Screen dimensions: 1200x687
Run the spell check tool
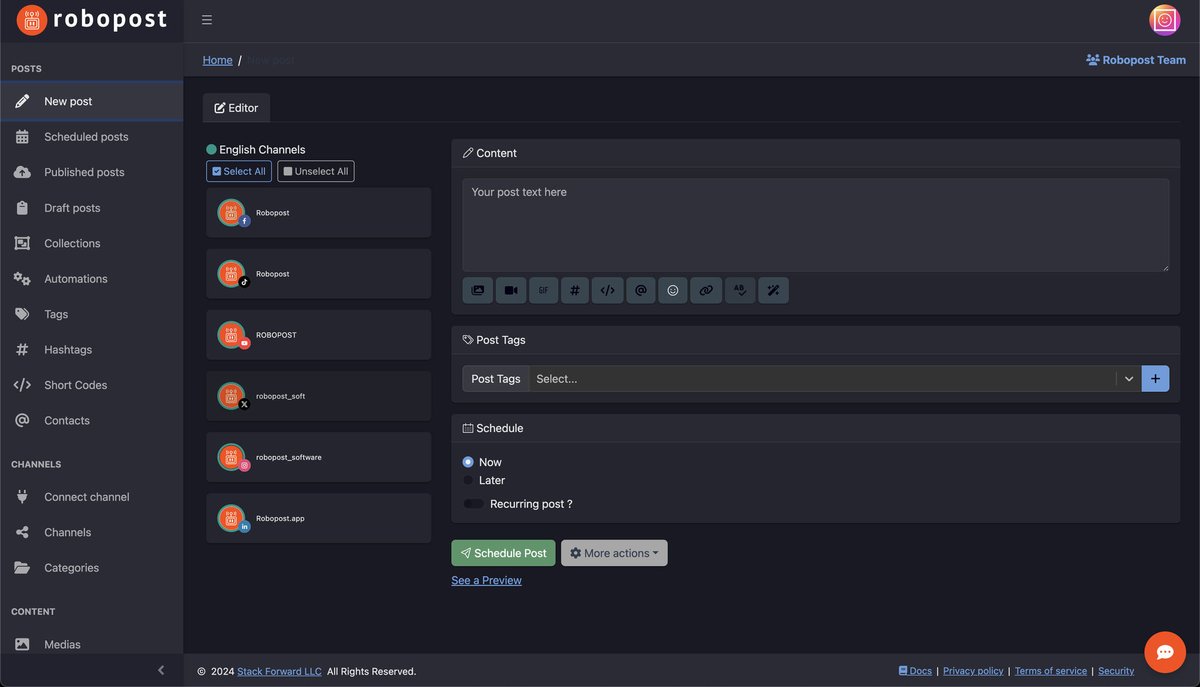coord(739,289)
